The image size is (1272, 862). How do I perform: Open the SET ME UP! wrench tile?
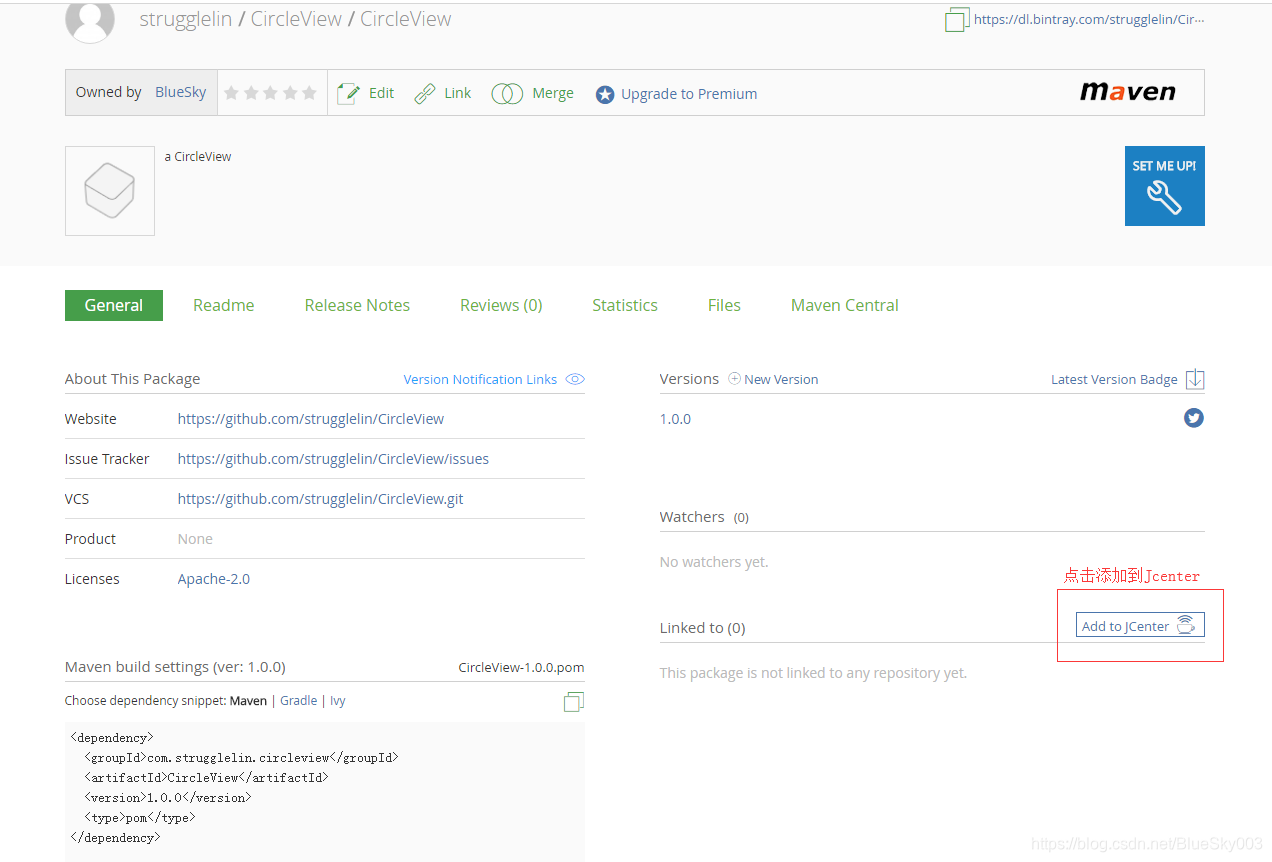(x=1165, y=186)
